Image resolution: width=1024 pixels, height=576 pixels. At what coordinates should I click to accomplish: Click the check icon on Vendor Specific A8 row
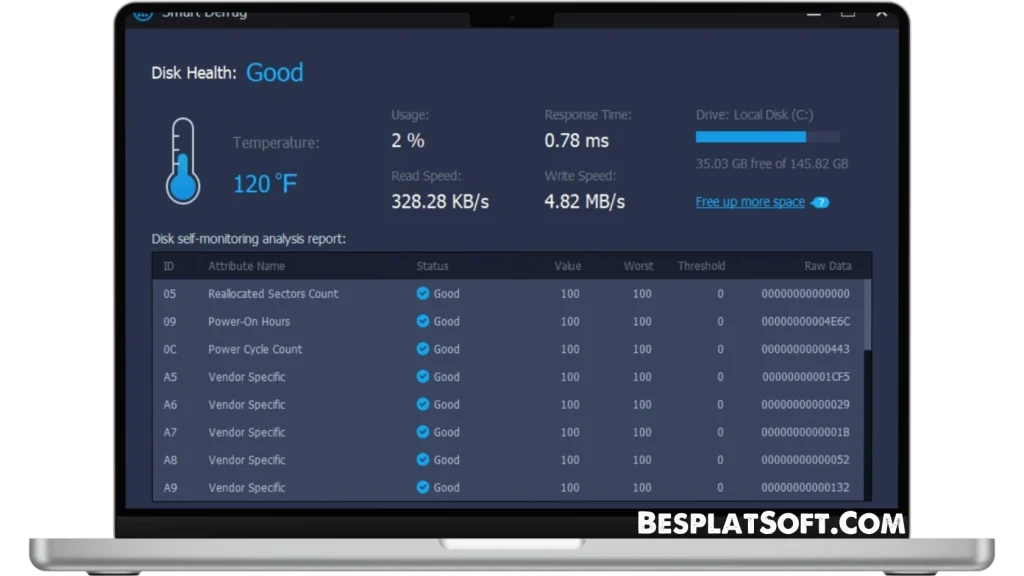pos(423,460)
